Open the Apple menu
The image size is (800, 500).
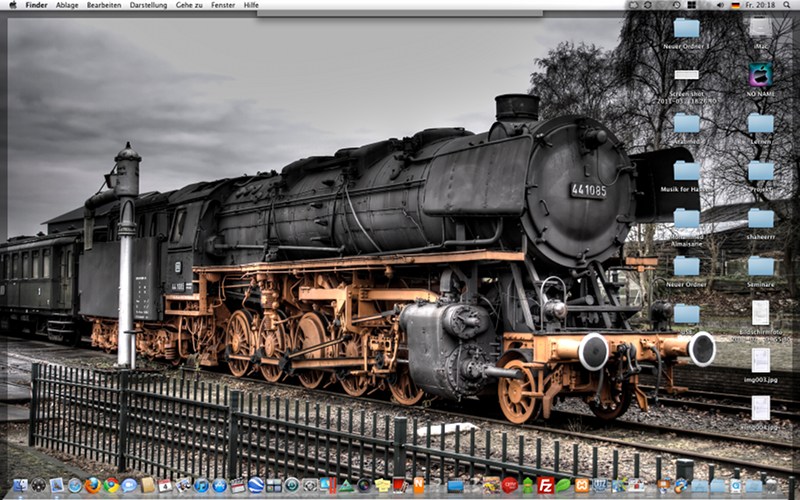[x=12, y=5]
